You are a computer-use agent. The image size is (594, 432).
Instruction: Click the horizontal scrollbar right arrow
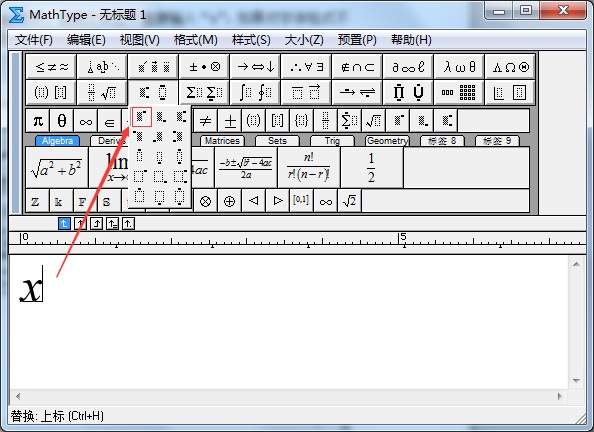[560, 396]
